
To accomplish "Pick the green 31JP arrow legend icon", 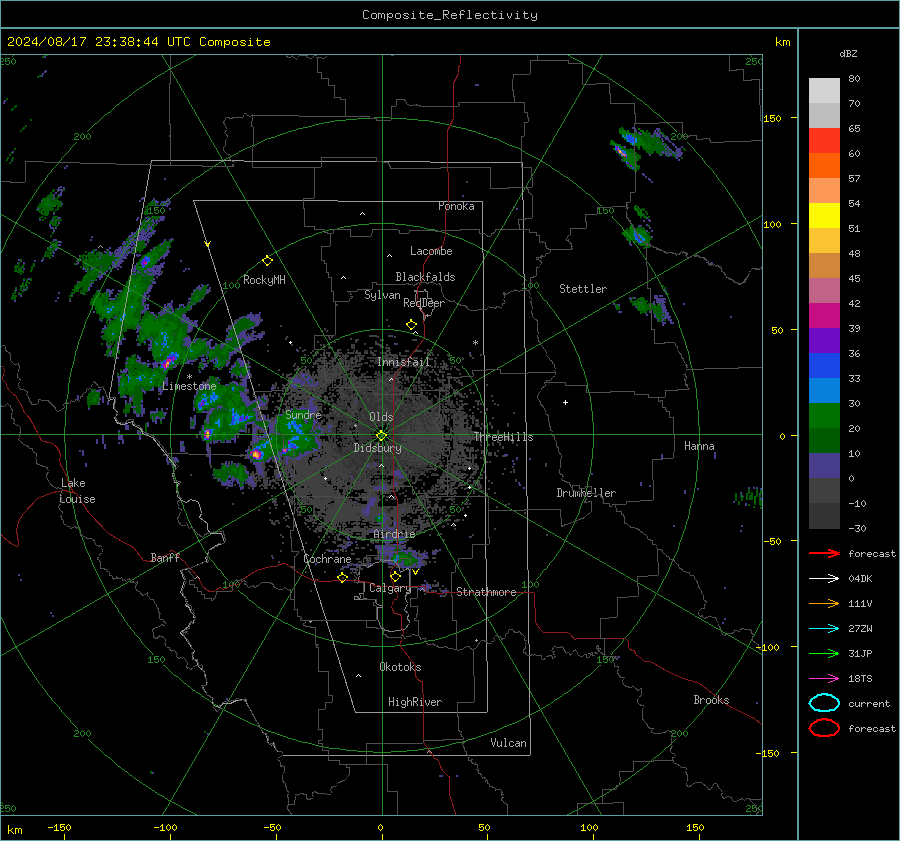I will (824, 653).
